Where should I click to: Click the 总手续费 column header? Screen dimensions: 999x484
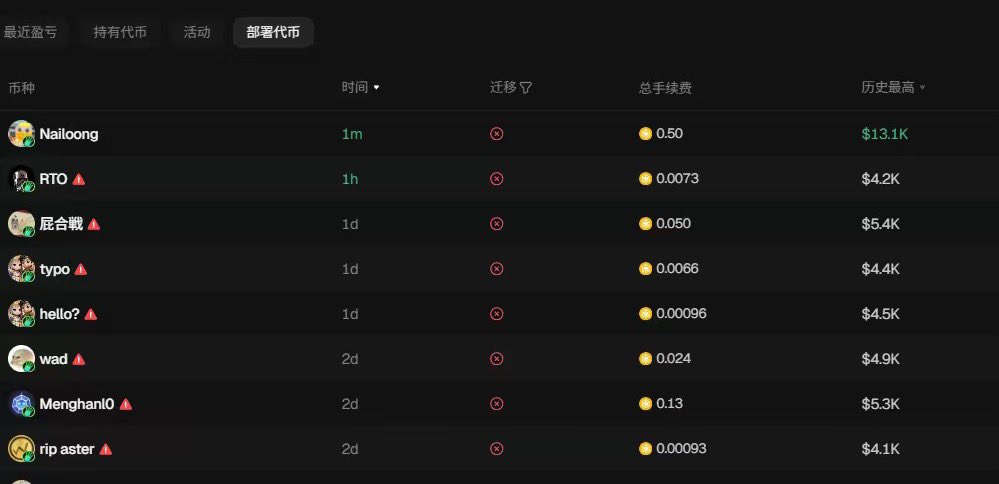665,87
